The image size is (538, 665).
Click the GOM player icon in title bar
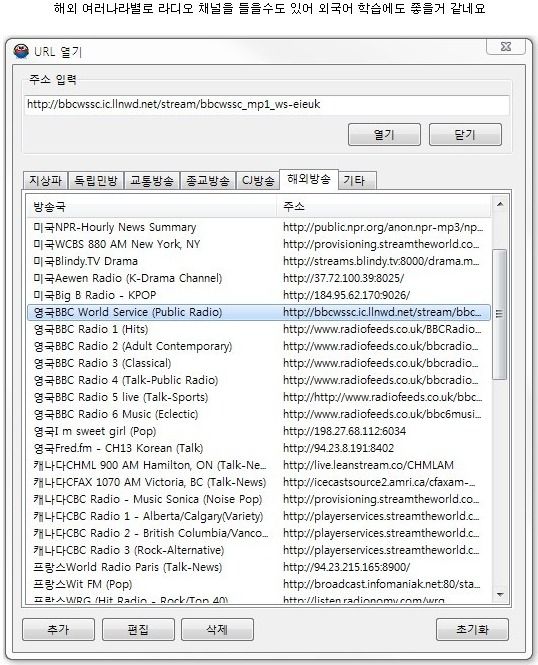(x=21, y=51)
